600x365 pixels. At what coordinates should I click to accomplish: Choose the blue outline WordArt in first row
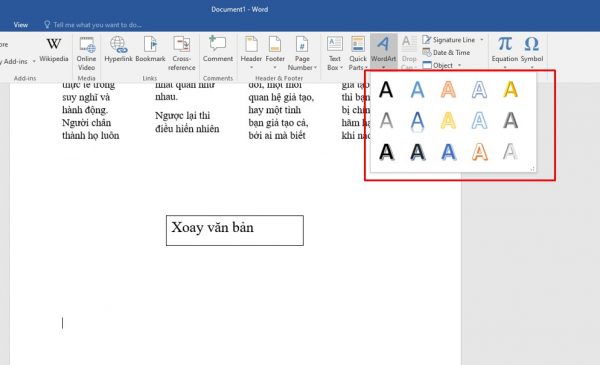pos(417,90)
